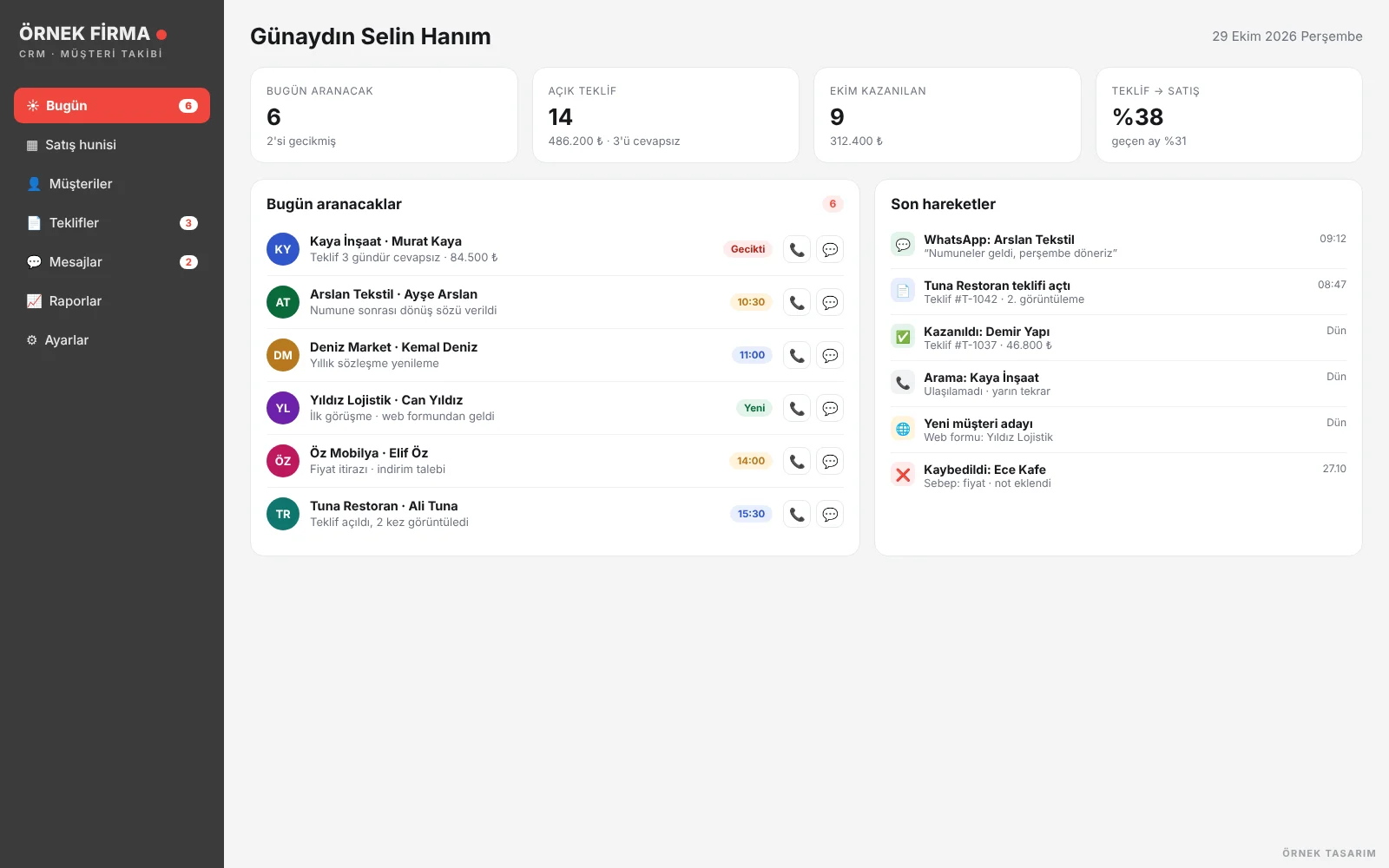Click the AT avatar for Arslan Tekstil
The width and height of the screenshot is (1389, 868).
click(x=283, y=302)
